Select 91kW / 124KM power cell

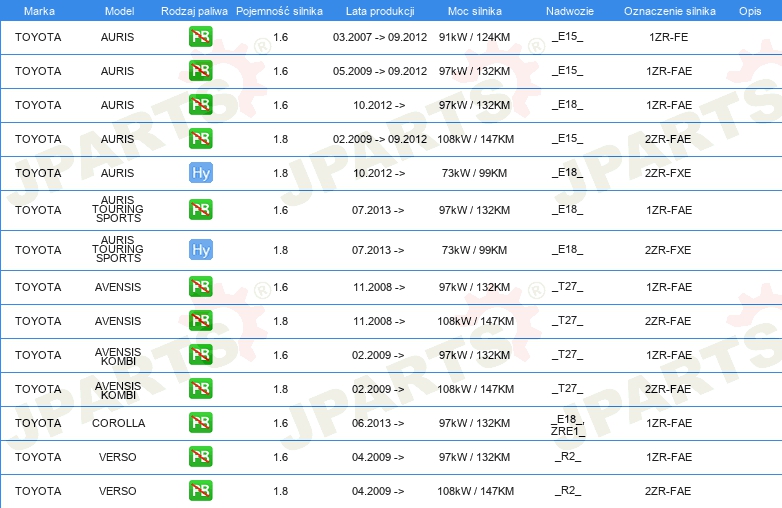pyautogui.click(x=474, y=37)
